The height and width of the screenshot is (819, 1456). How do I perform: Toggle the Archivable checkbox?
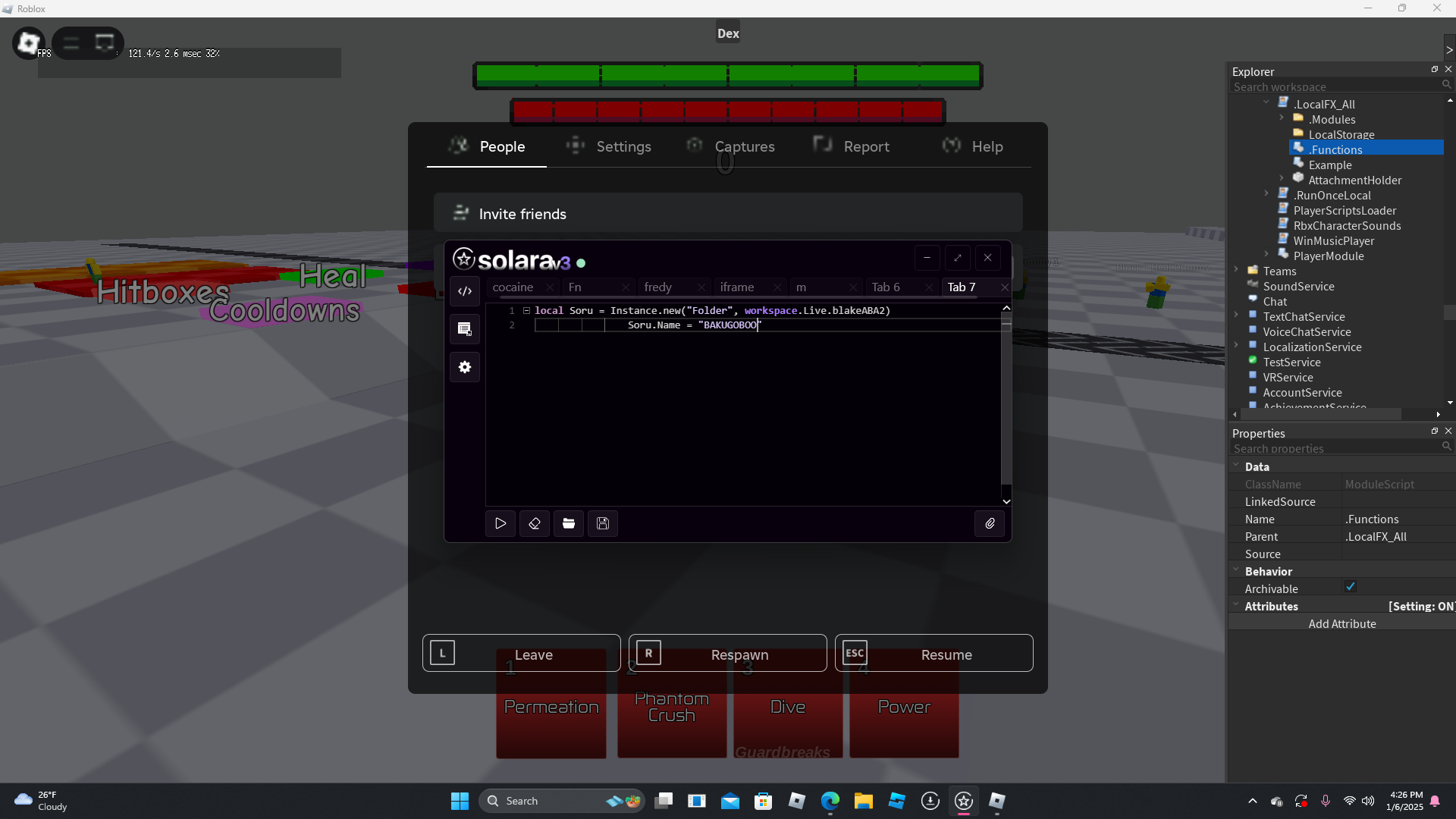coord(1351,587)
